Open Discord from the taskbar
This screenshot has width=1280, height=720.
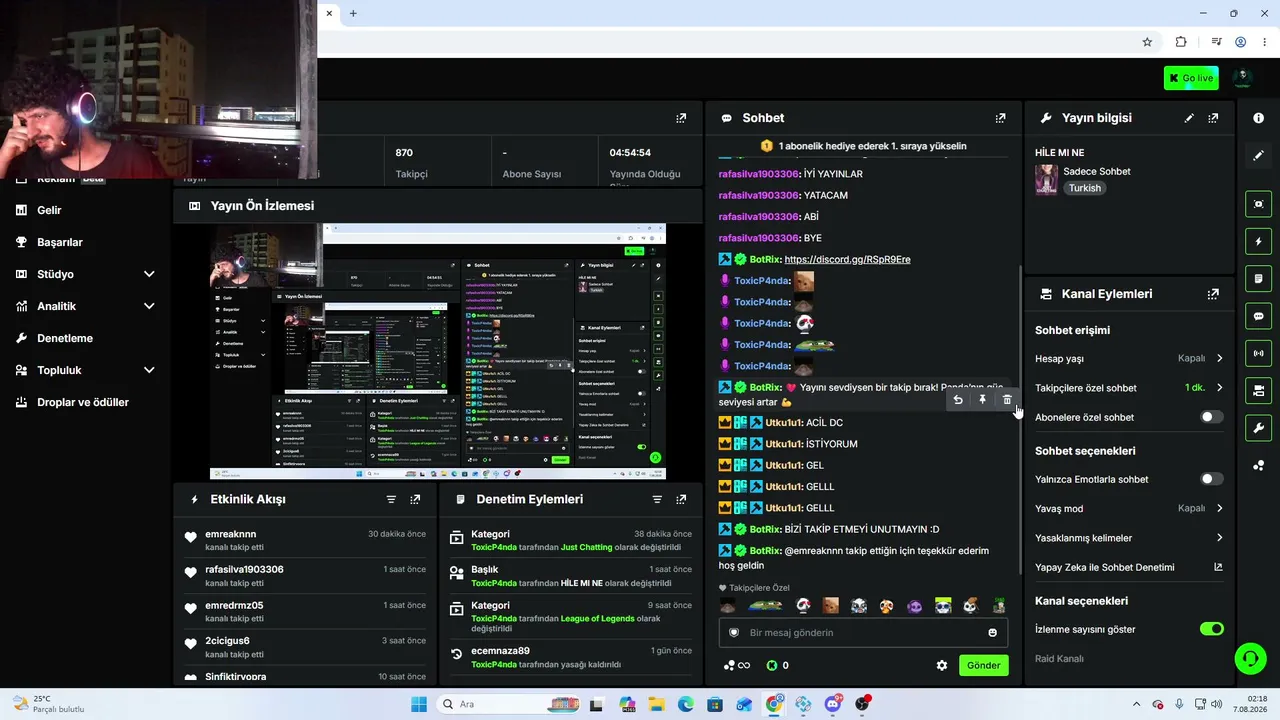[833, 704]
